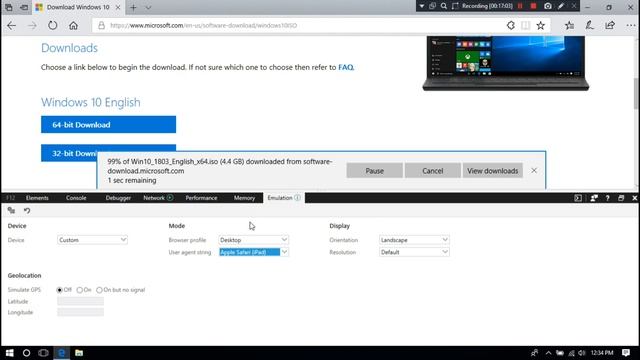Pause the screen recording
This screenshot has width=640, height=360.
coord(520,6)
